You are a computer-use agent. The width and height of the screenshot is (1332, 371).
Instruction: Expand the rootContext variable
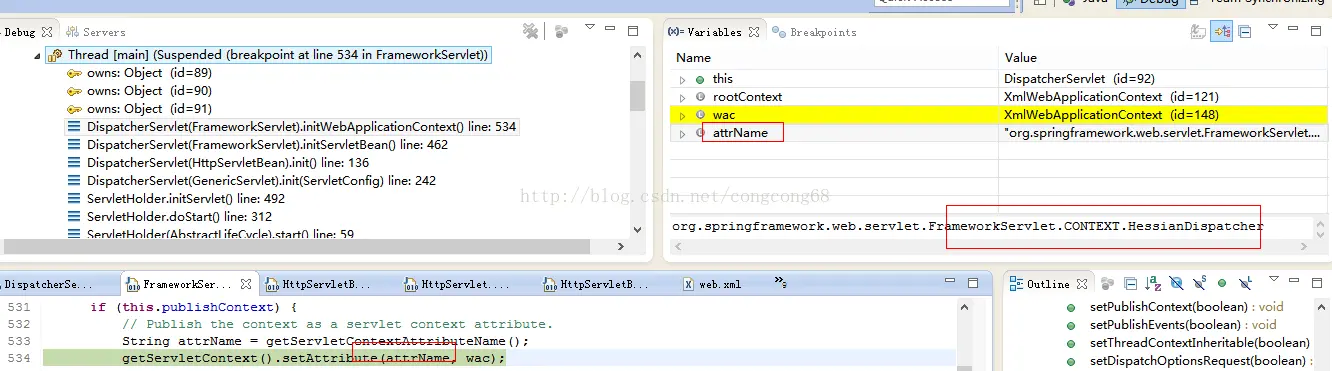pyautogui.click(x=682, y=97)
